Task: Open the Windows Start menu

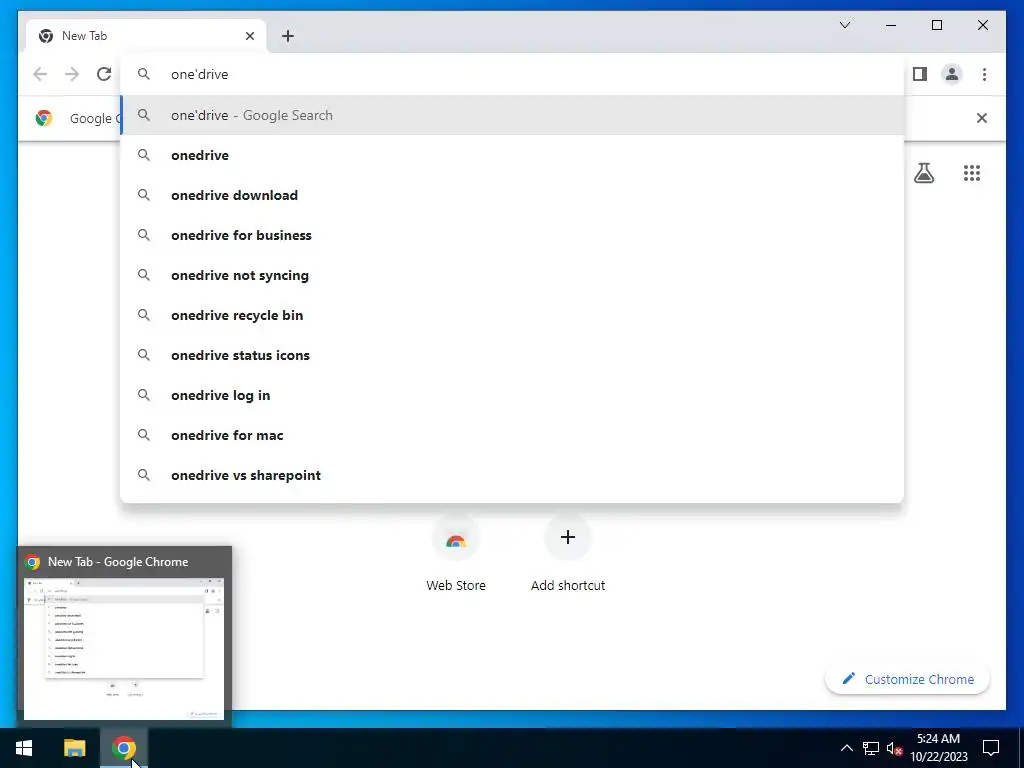Action: tap(24, 748)
